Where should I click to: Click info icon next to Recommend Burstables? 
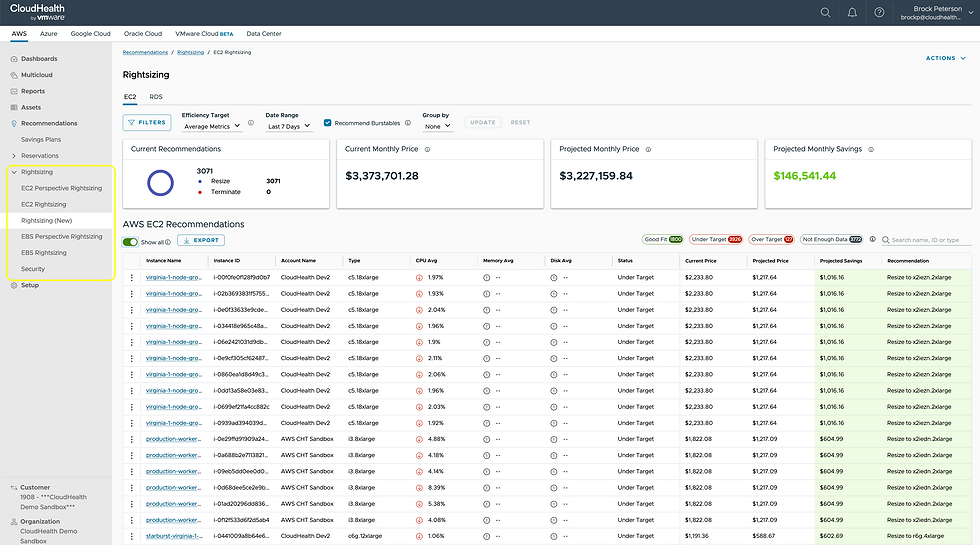tap(408, 123)
